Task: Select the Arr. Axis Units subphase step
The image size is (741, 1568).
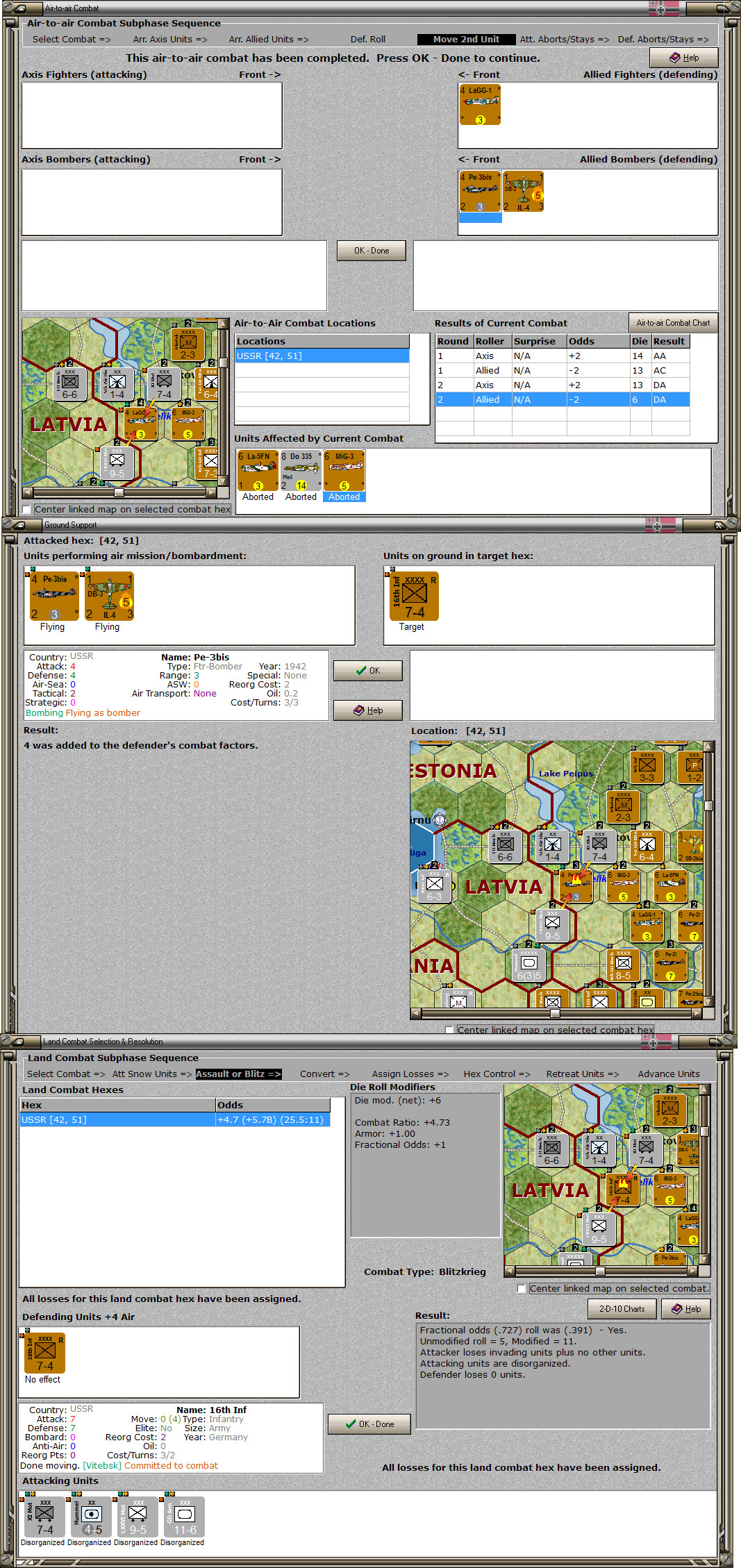Action: coord(170,40)
